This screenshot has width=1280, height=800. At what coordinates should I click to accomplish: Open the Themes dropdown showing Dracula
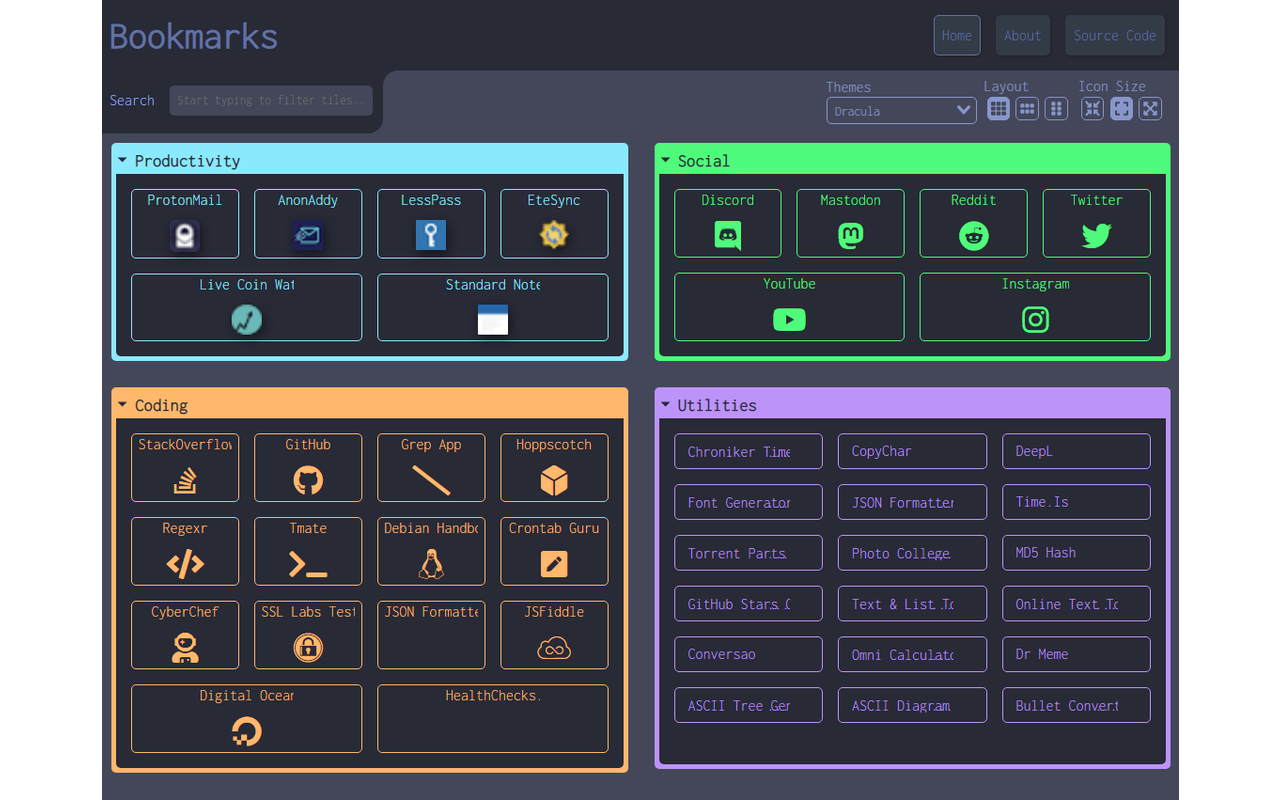[901, 110]
